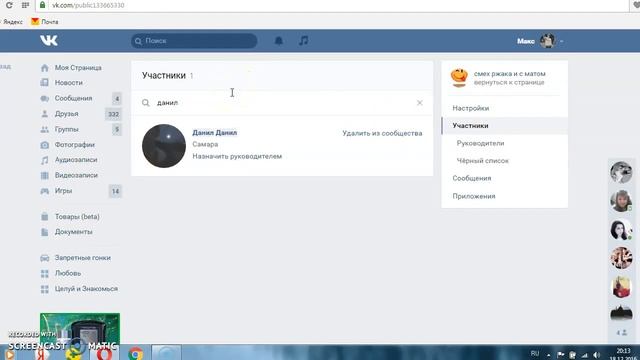Click вернуться к странице link

pos(509,82)
